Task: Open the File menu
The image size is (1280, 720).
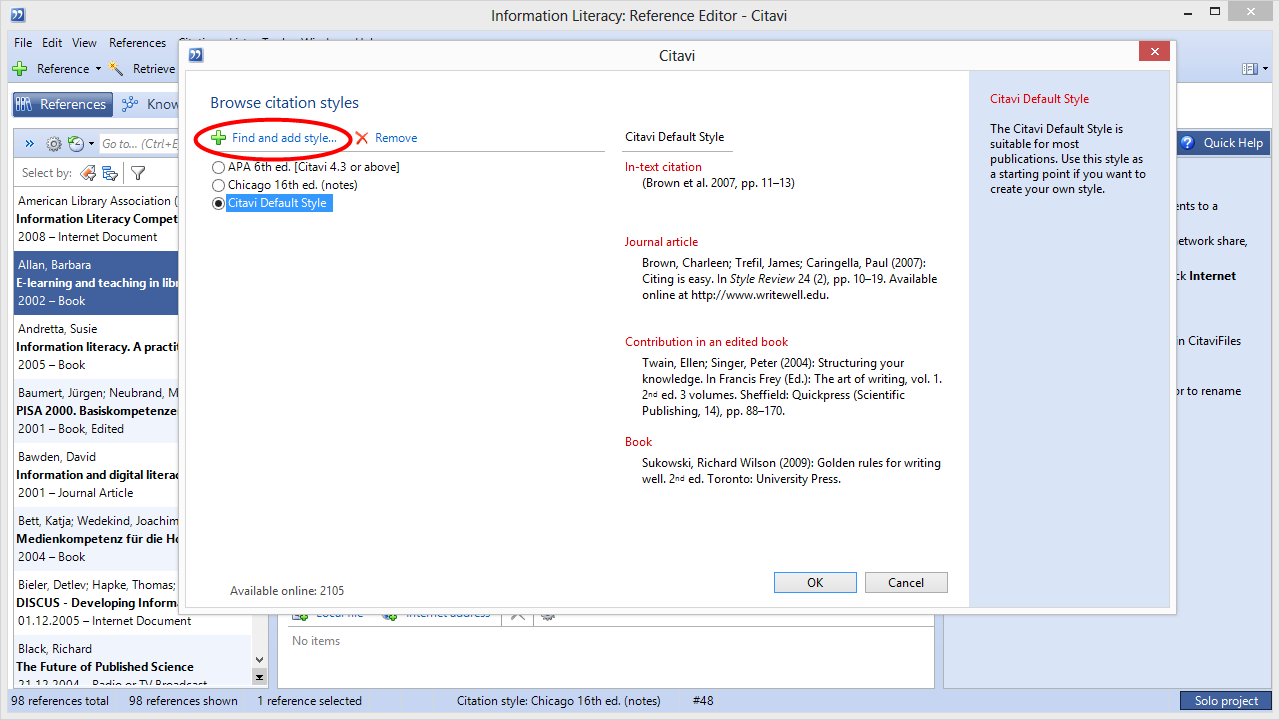Action: [x=23, y=43]
